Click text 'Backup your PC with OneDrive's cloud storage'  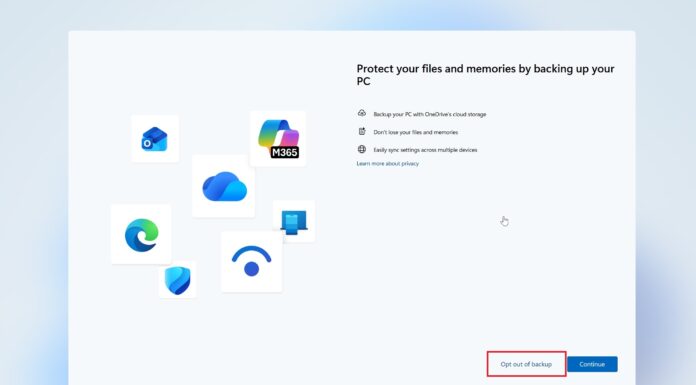[430, 115]
